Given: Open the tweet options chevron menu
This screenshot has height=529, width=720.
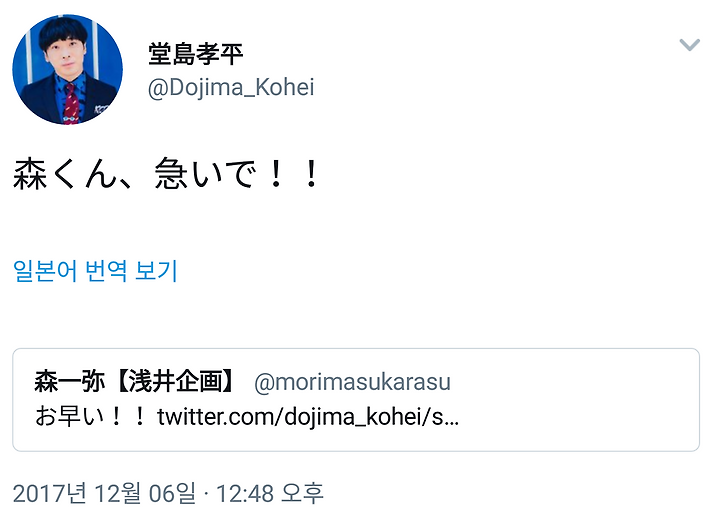Looking at the screenshot, I should (689, 45).
